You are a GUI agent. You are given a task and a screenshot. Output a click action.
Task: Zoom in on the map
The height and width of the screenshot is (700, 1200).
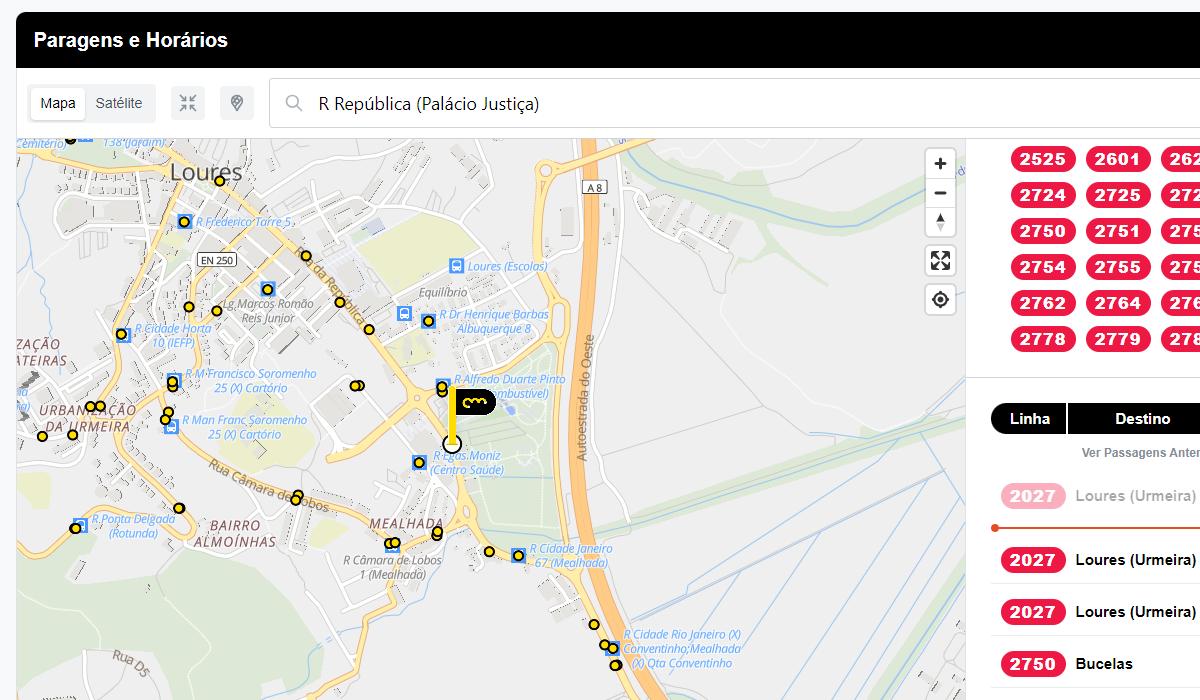[x=939, y=163]
